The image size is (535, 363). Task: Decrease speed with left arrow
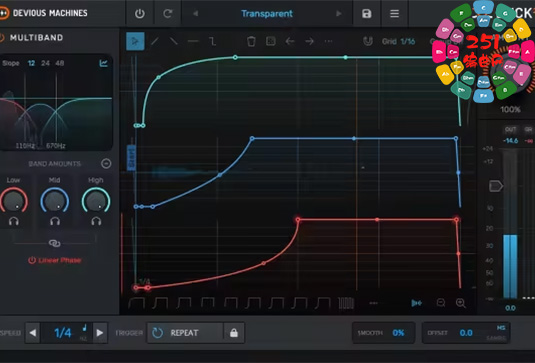point(33,333)
